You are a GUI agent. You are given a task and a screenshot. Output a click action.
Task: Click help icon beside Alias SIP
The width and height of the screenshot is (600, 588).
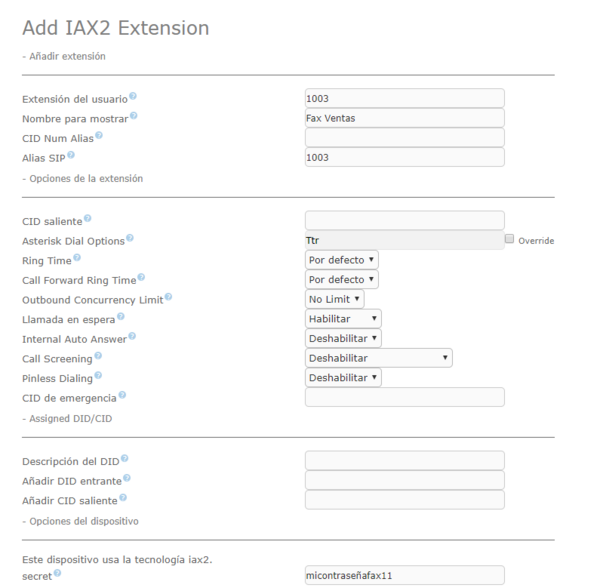click(x=71, y=155)
